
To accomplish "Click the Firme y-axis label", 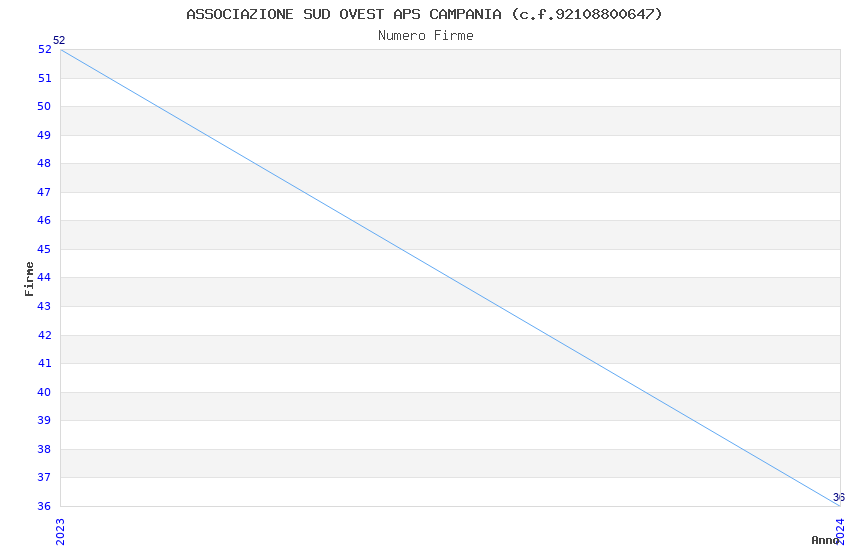I will 29,279.
